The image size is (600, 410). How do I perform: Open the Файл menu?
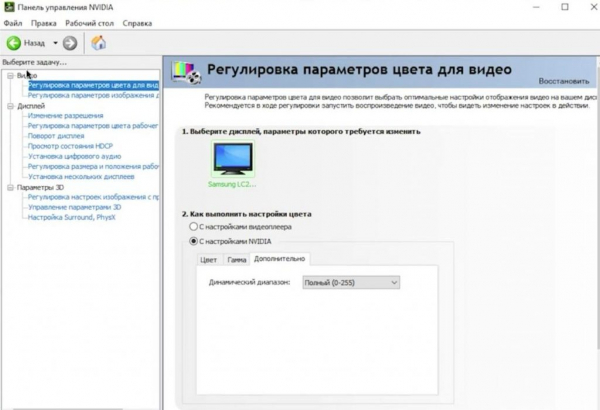point(13,23)
